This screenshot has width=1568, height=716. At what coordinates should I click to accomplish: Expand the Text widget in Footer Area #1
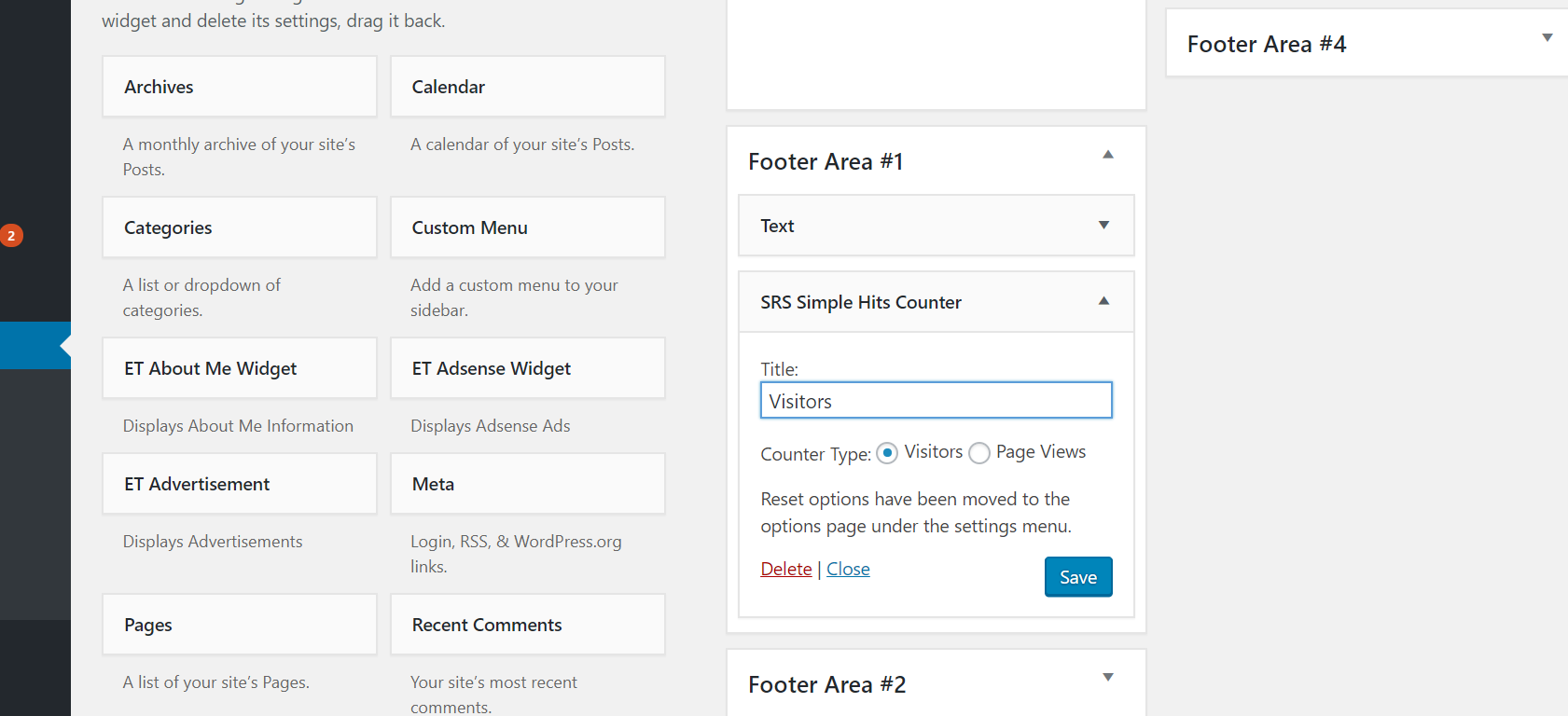tap(1103, 225)
